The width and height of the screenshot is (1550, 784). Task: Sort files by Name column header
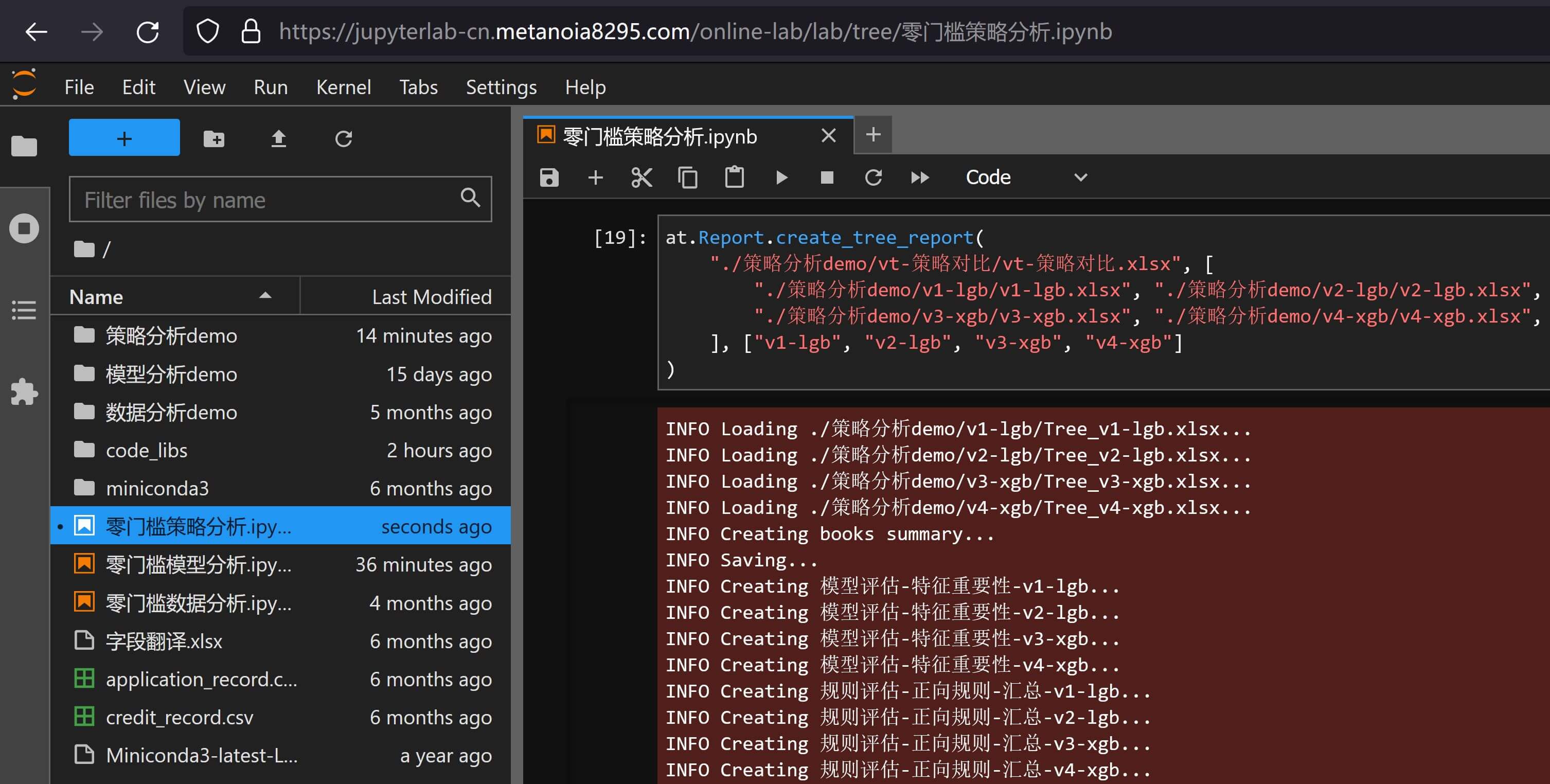[96, 297]
